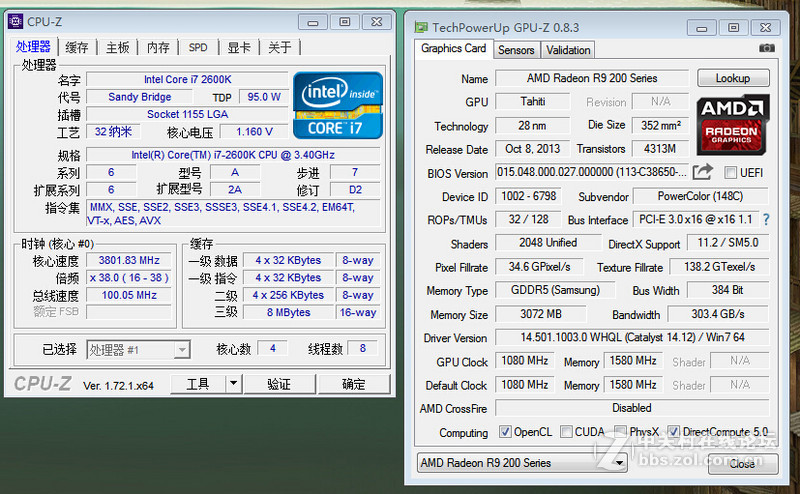Toggle the UEFI checkbox
This screenshot has width=800, height=494.
tap(731, 172)
